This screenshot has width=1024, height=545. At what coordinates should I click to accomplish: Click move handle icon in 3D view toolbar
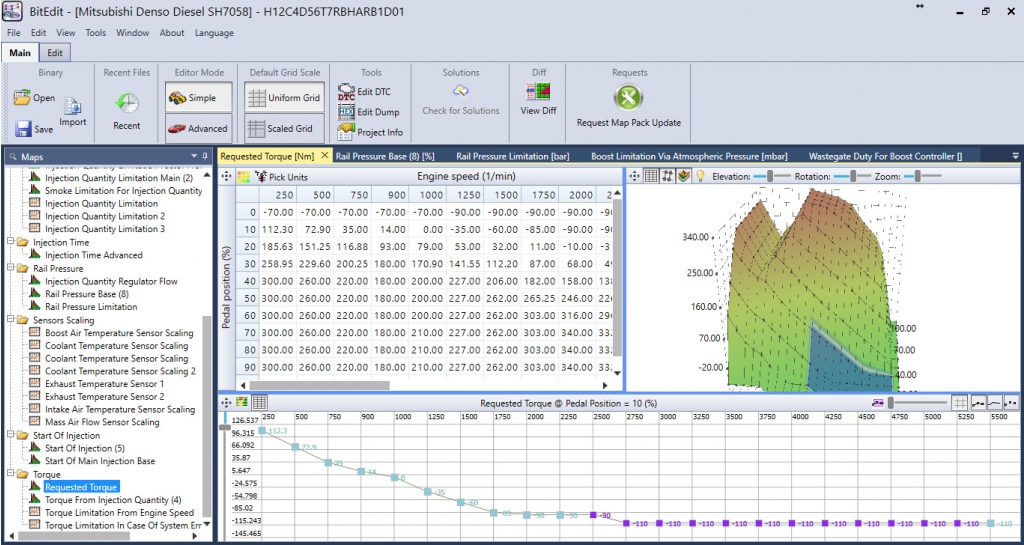(x=635, y=176)
